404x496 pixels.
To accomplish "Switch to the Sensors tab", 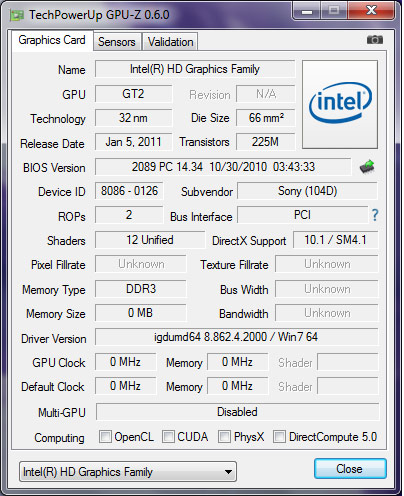I will (117, 42).
